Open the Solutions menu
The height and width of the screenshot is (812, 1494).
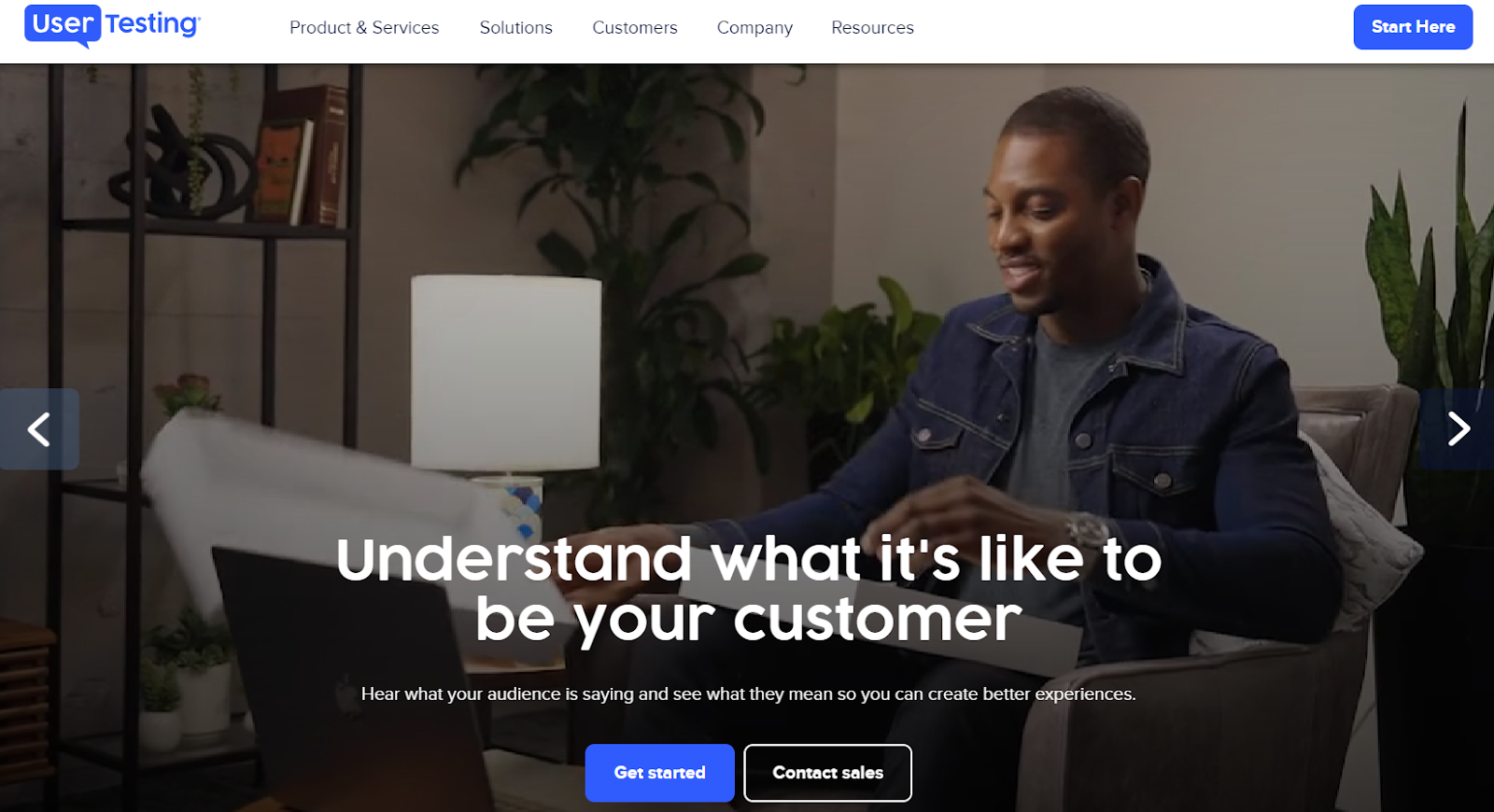coord(516,28)
